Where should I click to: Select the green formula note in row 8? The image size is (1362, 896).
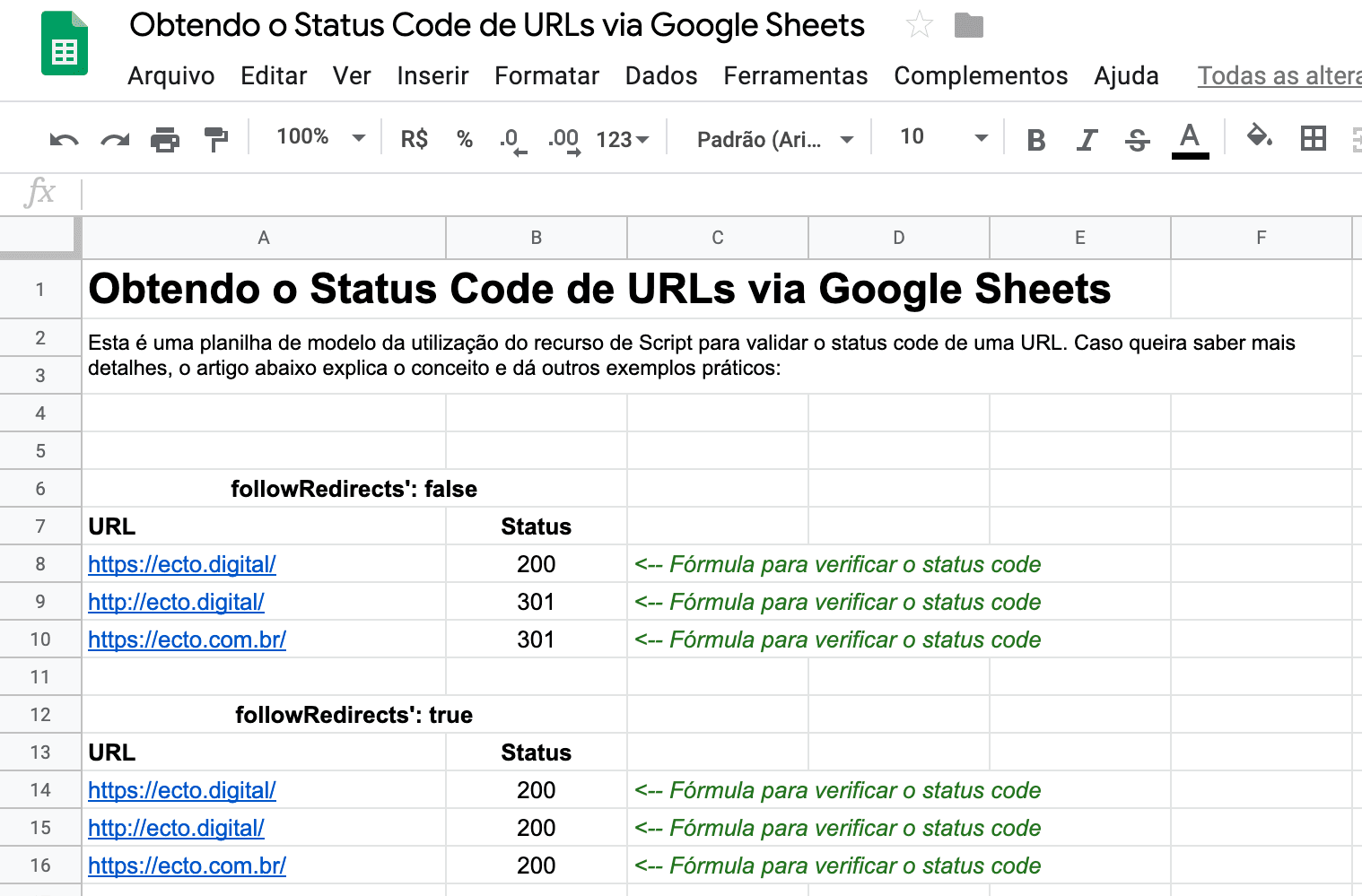click(x=838, y=564)
